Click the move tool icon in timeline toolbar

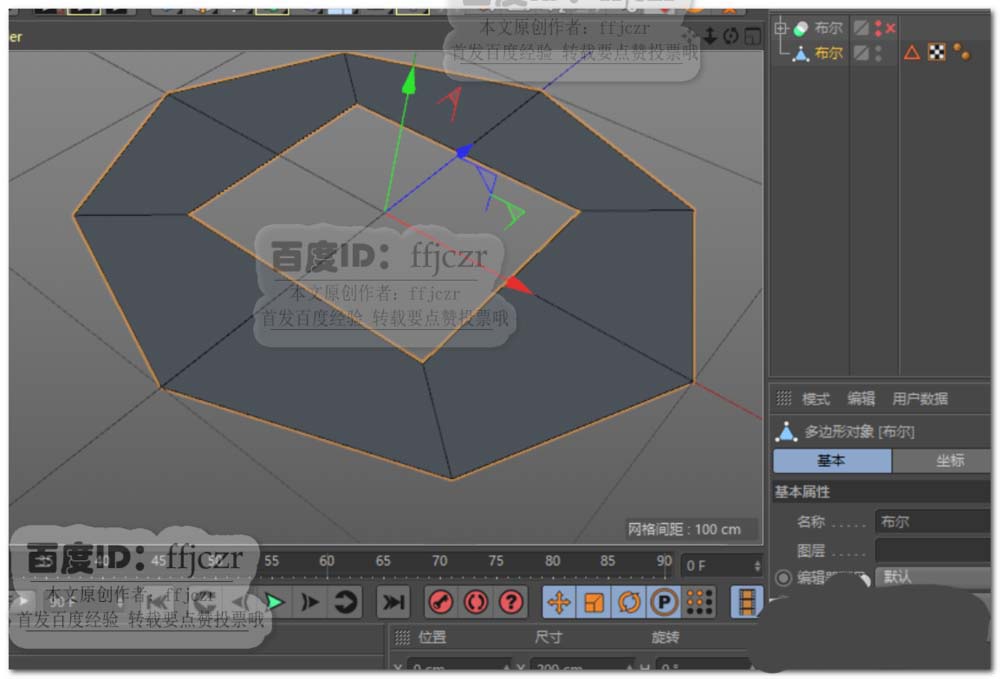[560, 602]
